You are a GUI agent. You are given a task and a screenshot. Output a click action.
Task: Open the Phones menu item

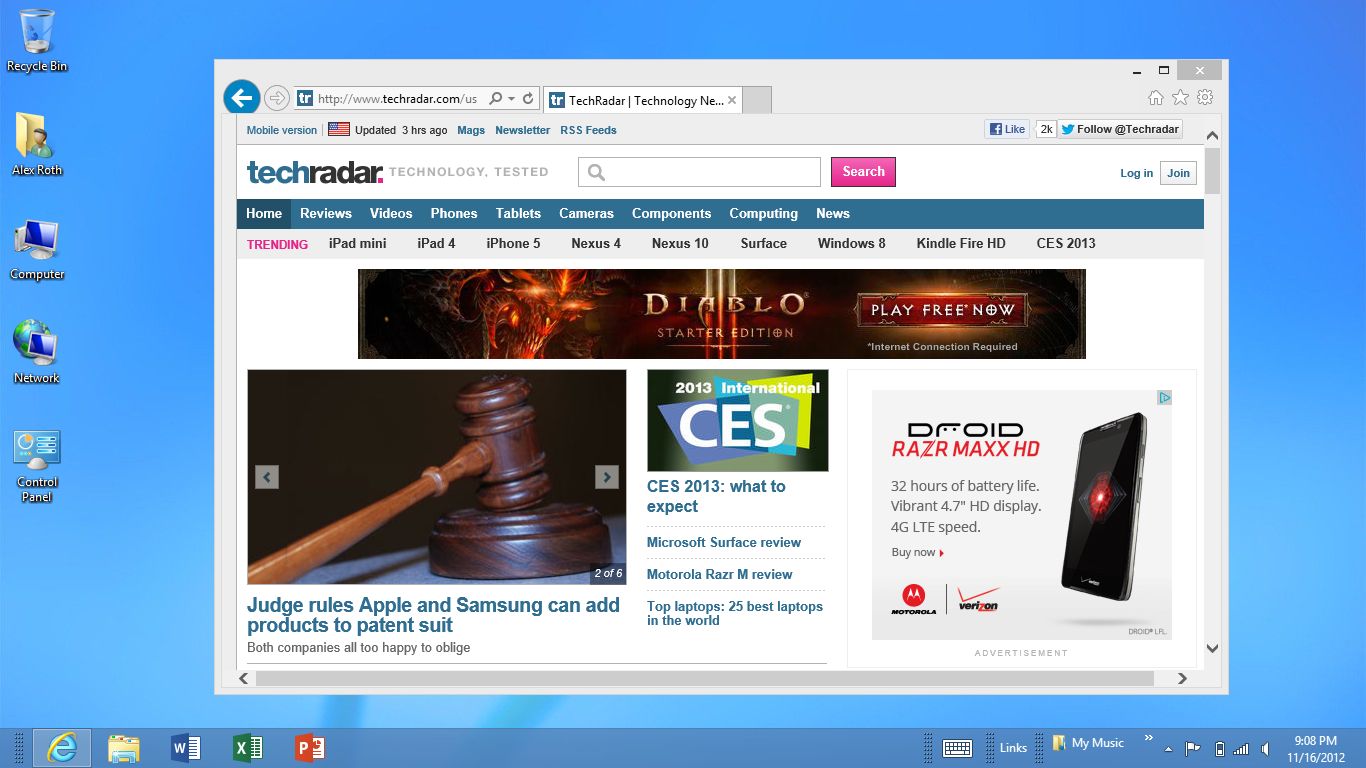[454, 214]
